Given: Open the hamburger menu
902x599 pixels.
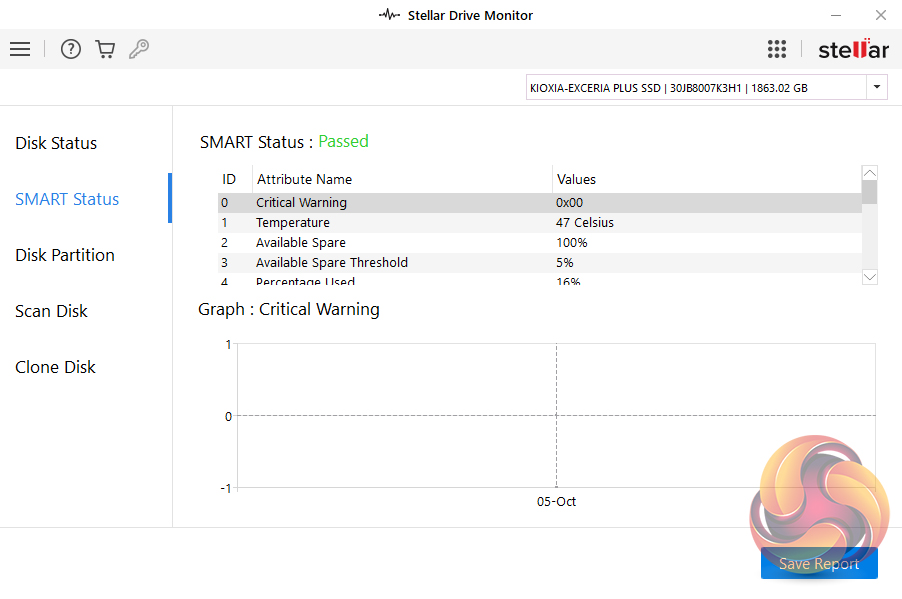Looking at the screenshot, I should [20, 49].
